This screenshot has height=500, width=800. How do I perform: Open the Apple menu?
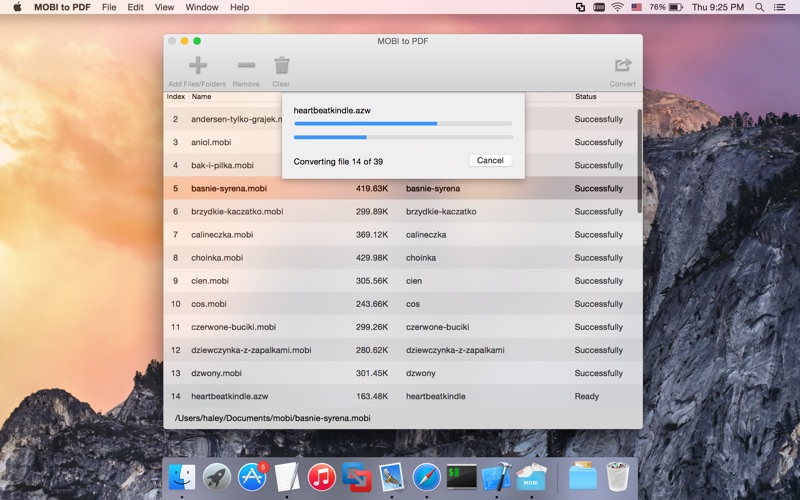[17, 7]
